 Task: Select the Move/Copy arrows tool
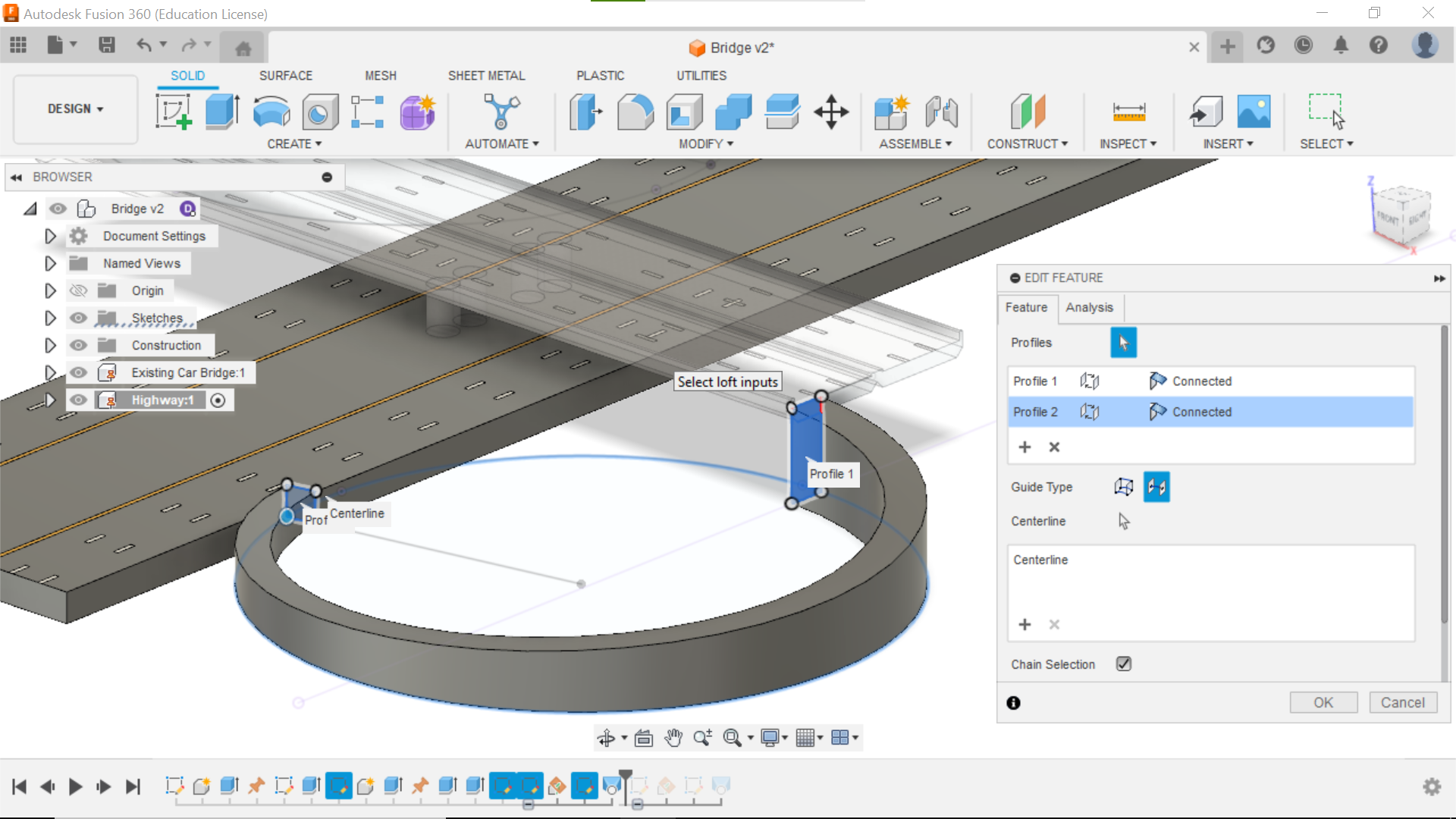point(831,111)
